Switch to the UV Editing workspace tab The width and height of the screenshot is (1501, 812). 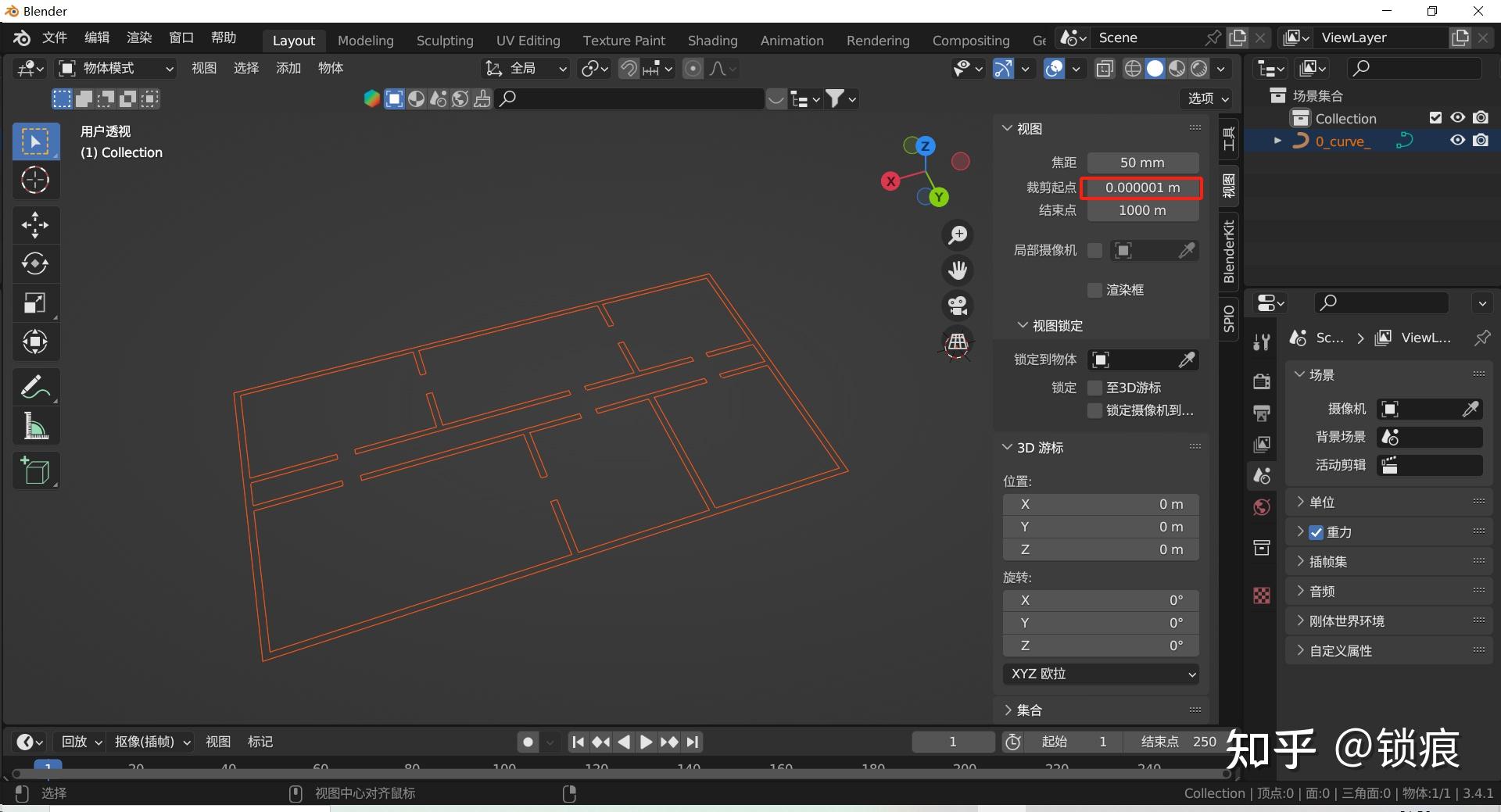pyautogui.click(x=528, y=40)
